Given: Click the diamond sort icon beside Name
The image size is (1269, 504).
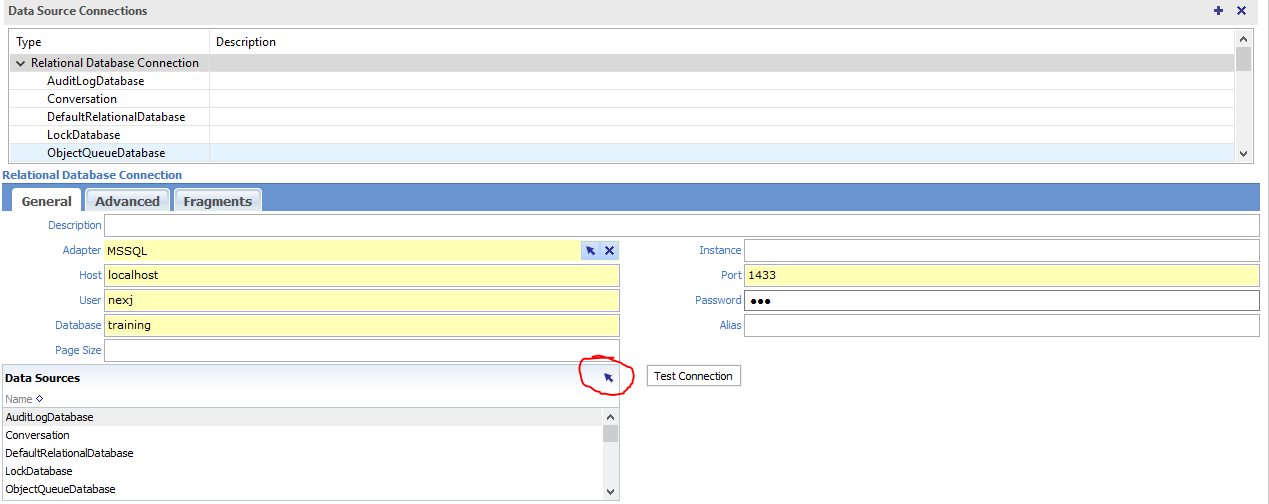Looking at the screenshot, I should pyautogui.click(x=40, y=398).
